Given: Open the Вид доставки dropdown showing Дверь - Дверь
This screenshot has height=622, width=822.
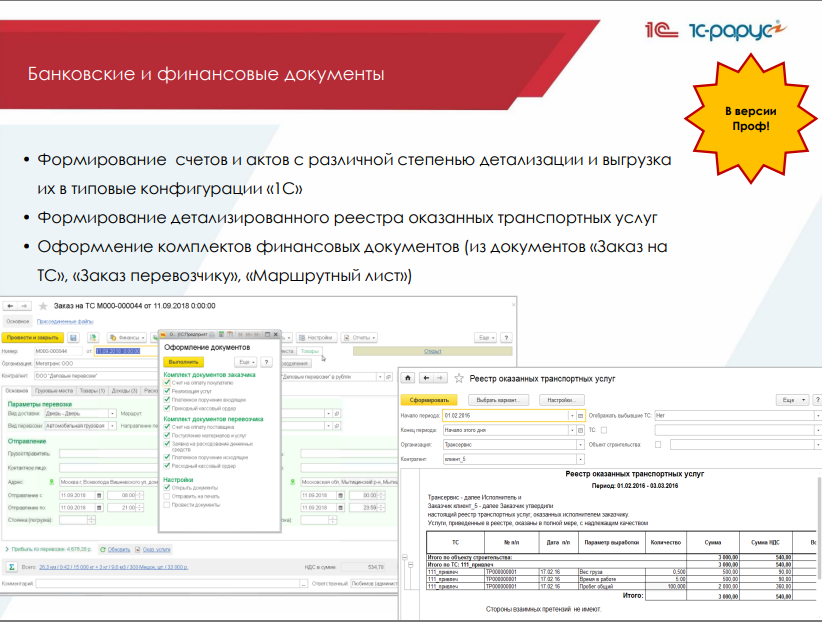Looking at the screenshot, I should coord(112,414).
